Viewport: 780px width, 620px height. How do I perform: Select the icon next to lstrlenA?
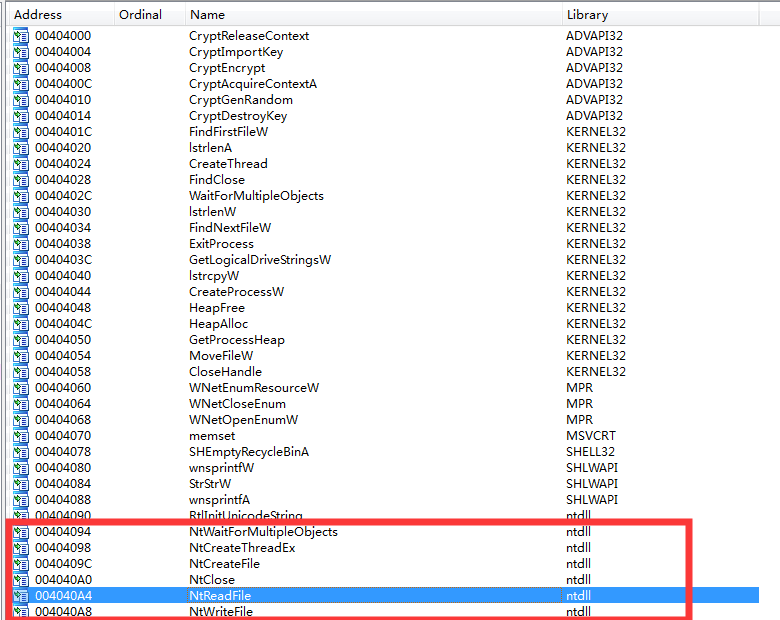click(x=21, y=148)
